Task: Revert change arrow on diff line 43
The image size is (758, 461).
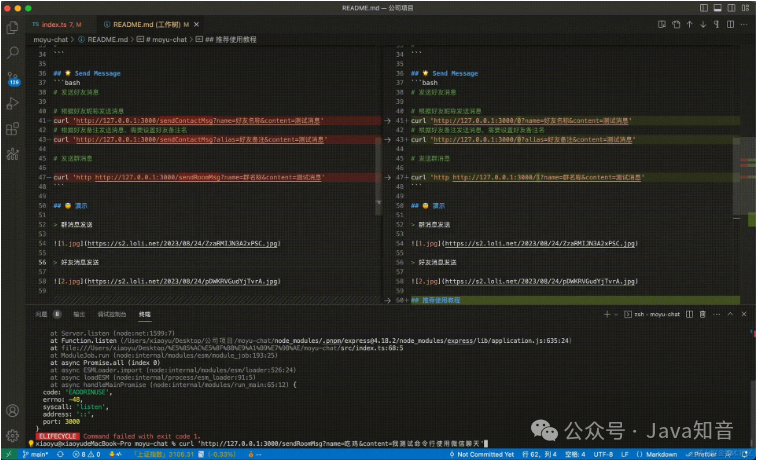Action: tap(387, 140)
